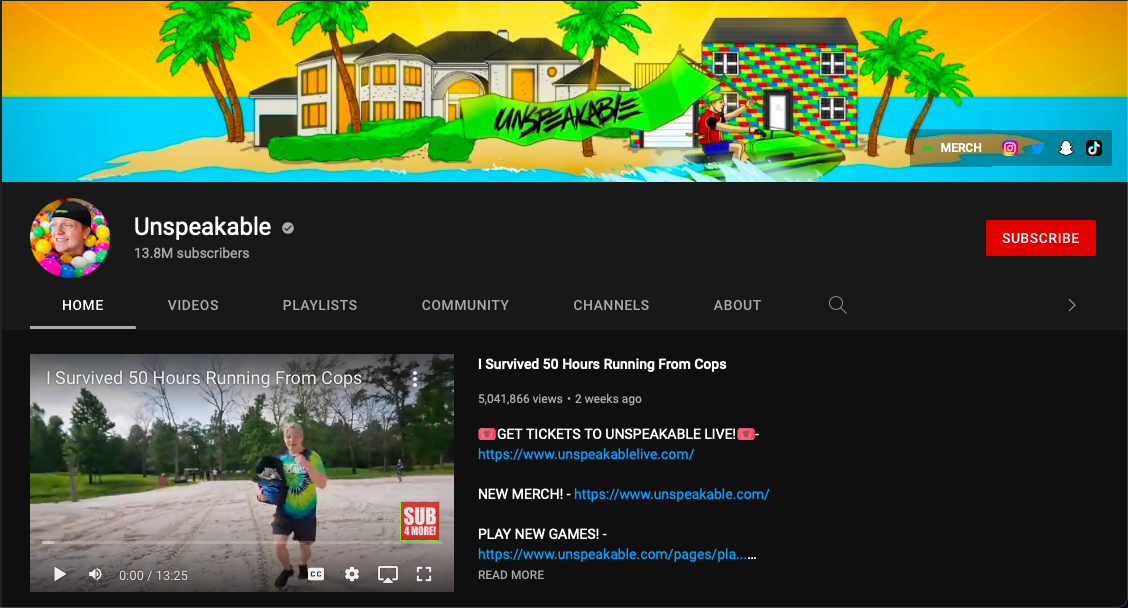
Task: Open the Snapchat link in the banner
Action: [x=1065, y=148]
